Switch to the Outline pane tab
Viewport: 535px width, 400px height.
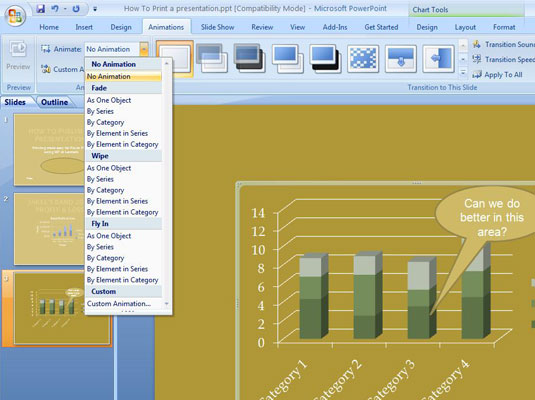(54, 102)
